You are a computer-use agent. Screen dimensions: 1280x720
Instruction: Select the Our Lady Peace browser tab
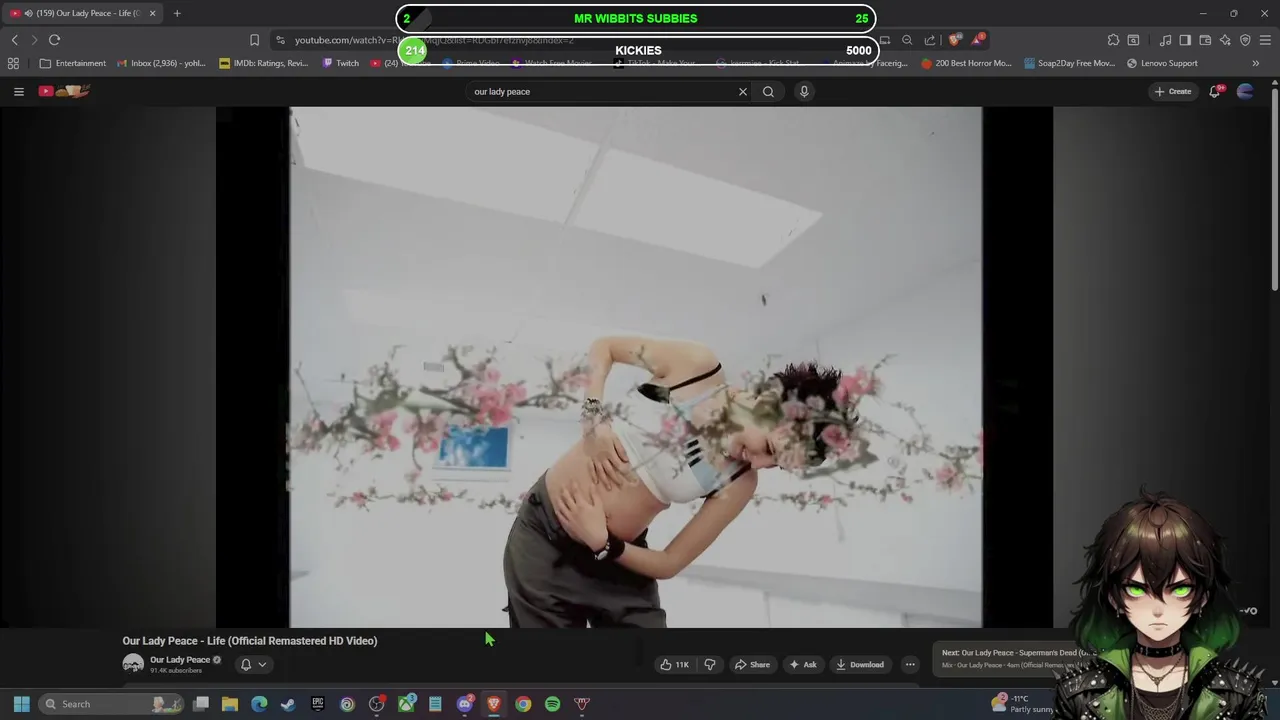click(x=83, y=13)
